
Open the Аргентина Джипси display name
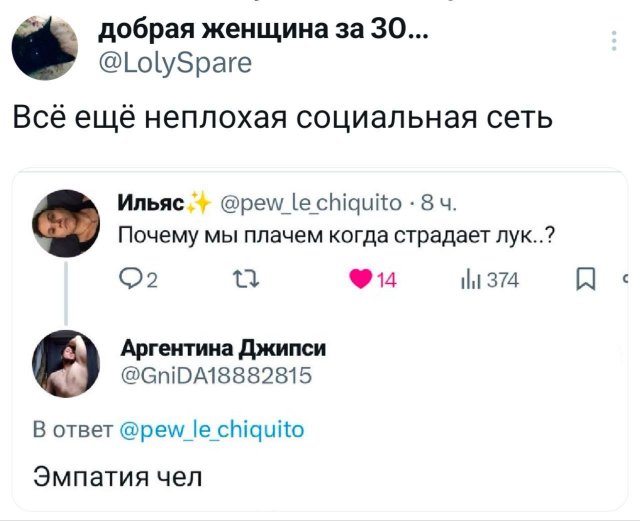tap(223, 347)
